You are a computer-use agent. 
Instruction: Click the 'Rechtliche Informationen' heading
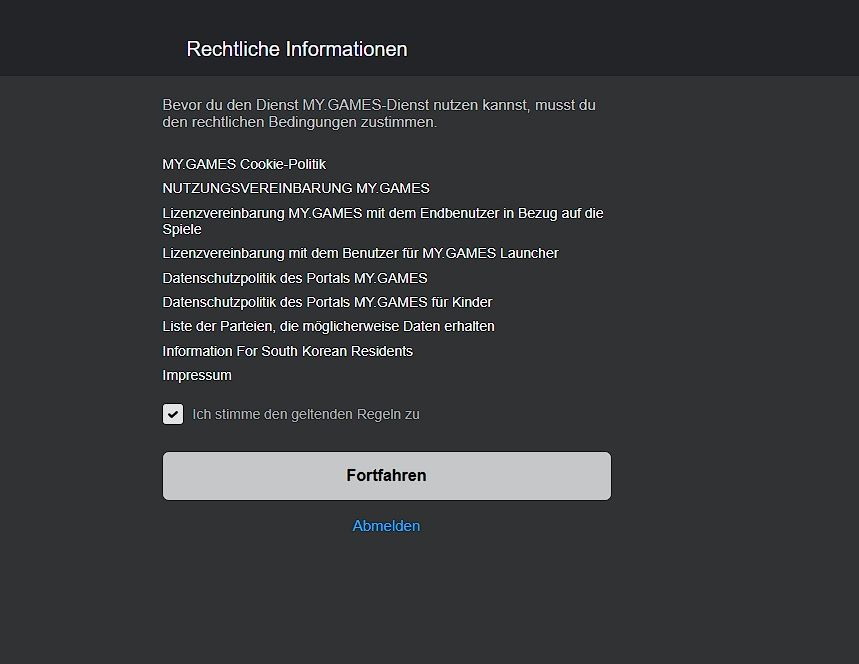(297, 49)
